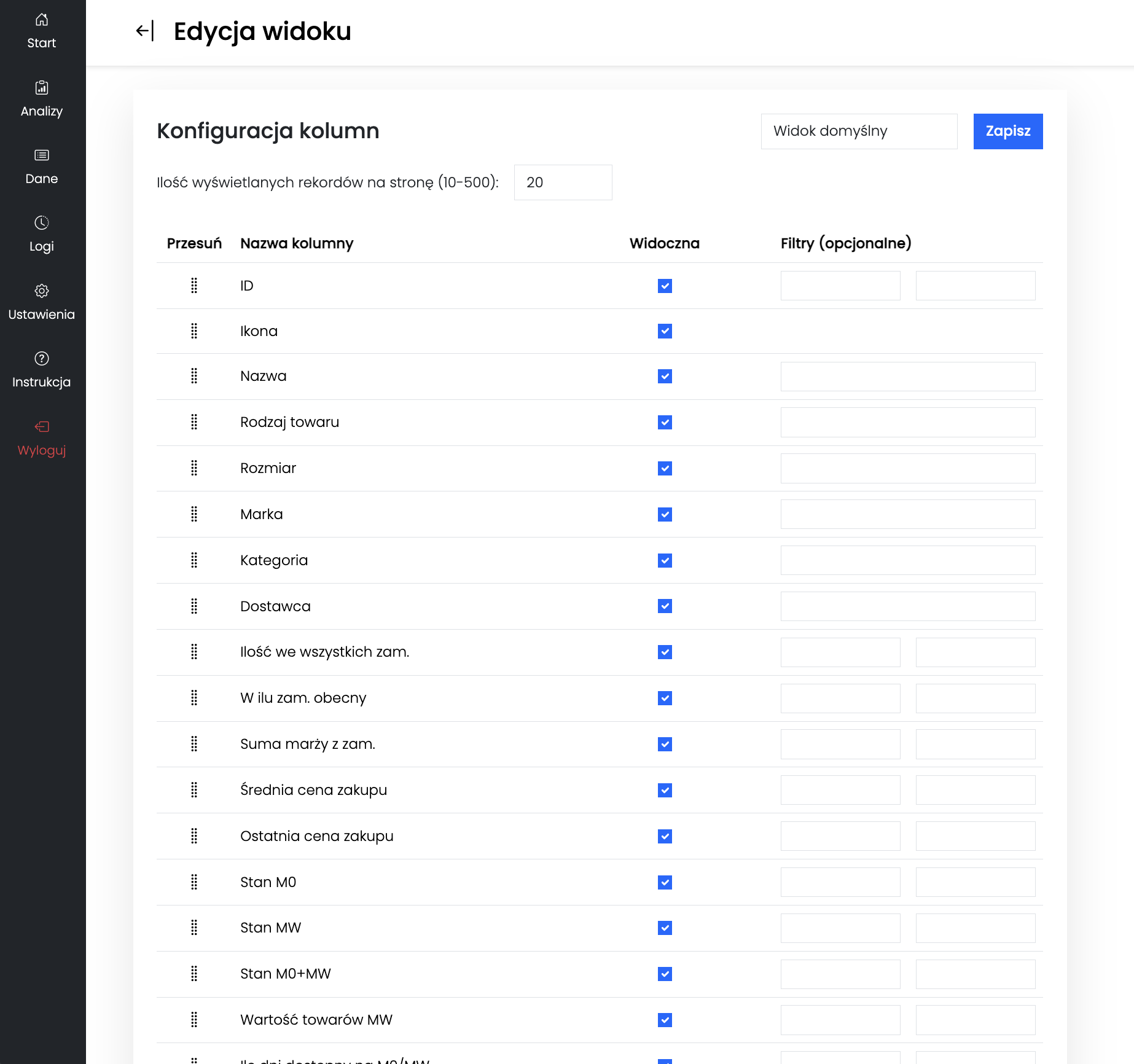The width and height of the screenshot is (1134, 1064).
Task: Open Logi from the clock icon
Action: pos(42,222)
